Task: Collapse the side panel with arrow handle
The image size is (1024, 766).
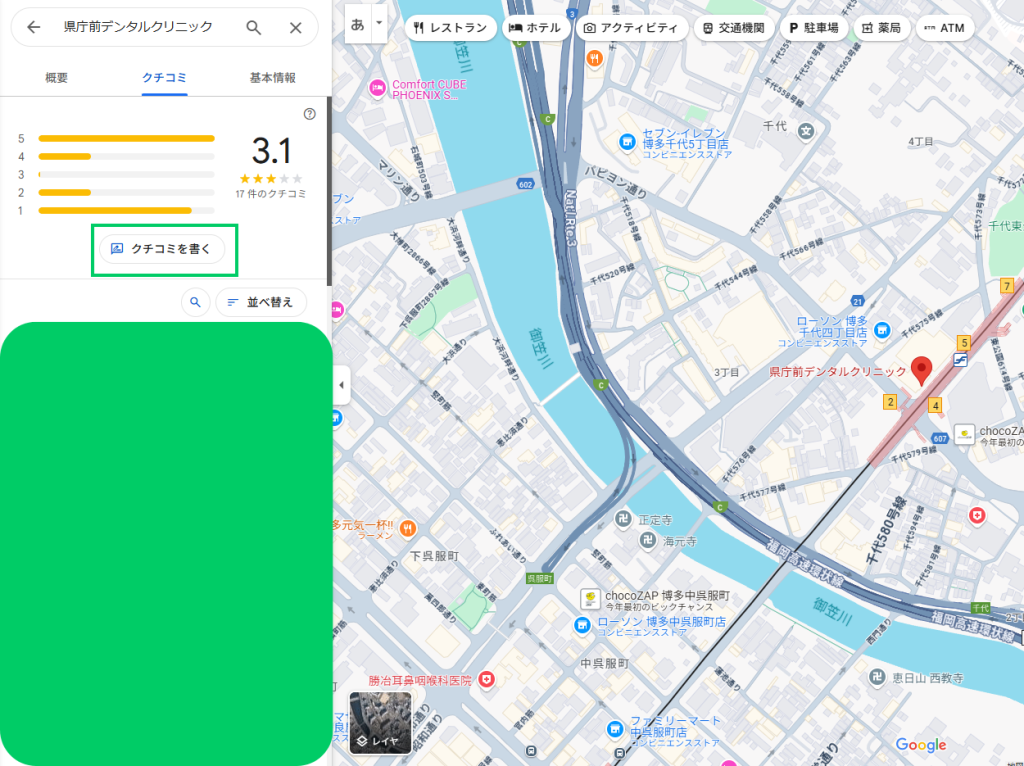Action: click(341, 385)
